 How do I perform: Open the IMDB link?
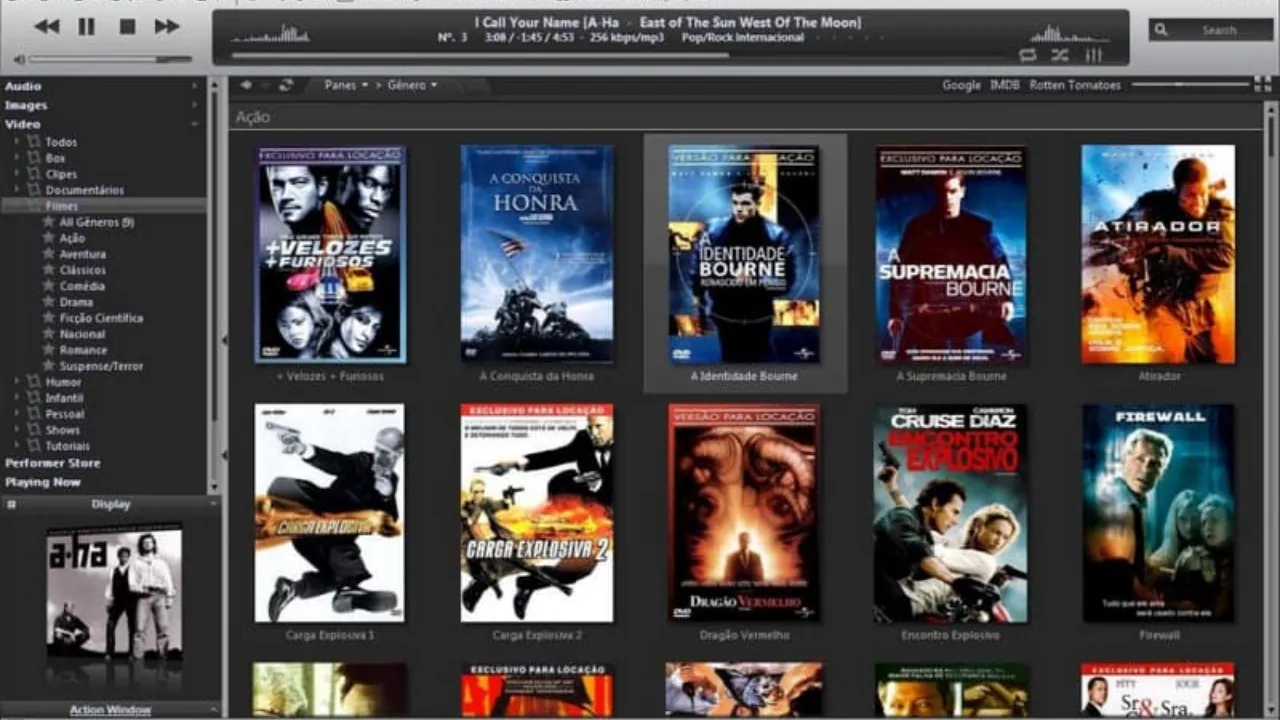click(x=1004, y=85)
